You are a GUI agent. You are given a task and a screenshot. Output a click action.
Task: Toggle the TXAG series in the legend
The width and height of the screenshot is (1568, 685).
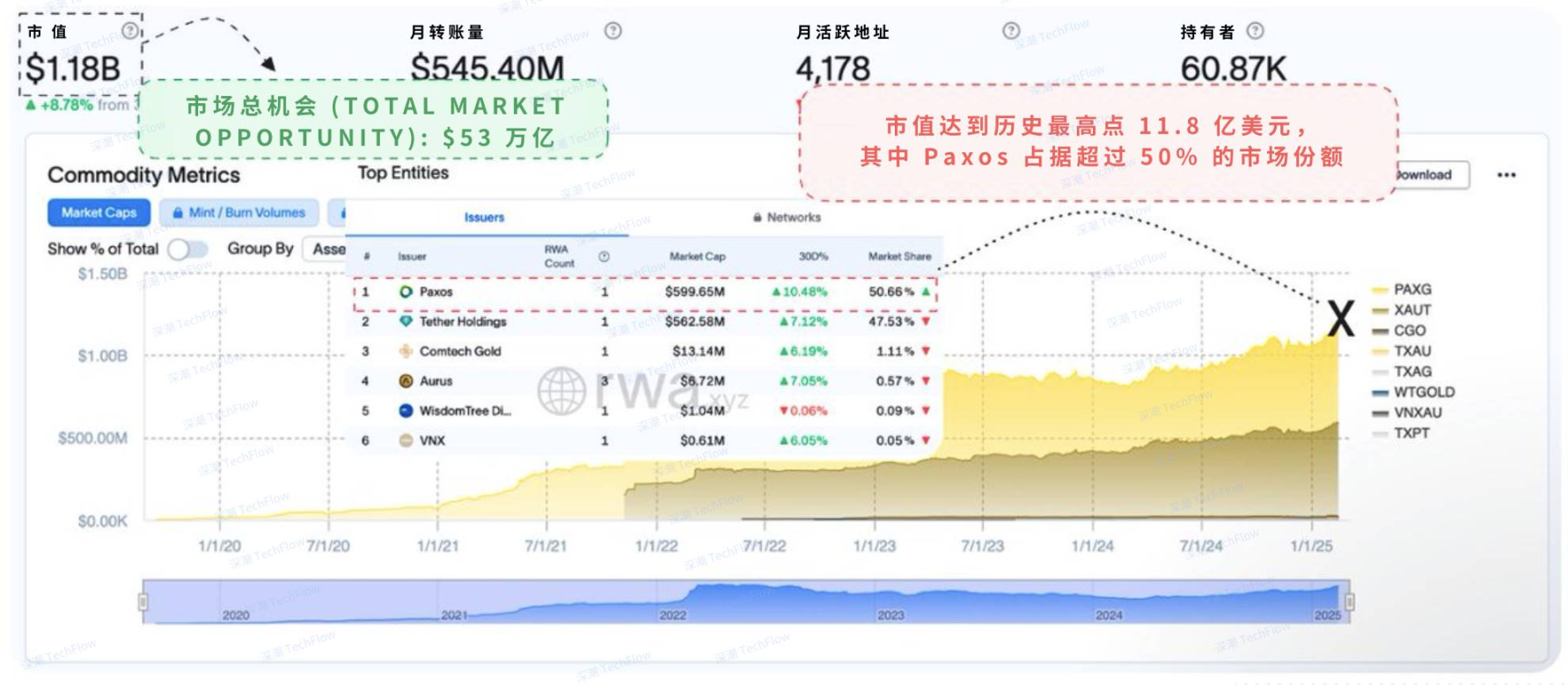(1401, 372)
